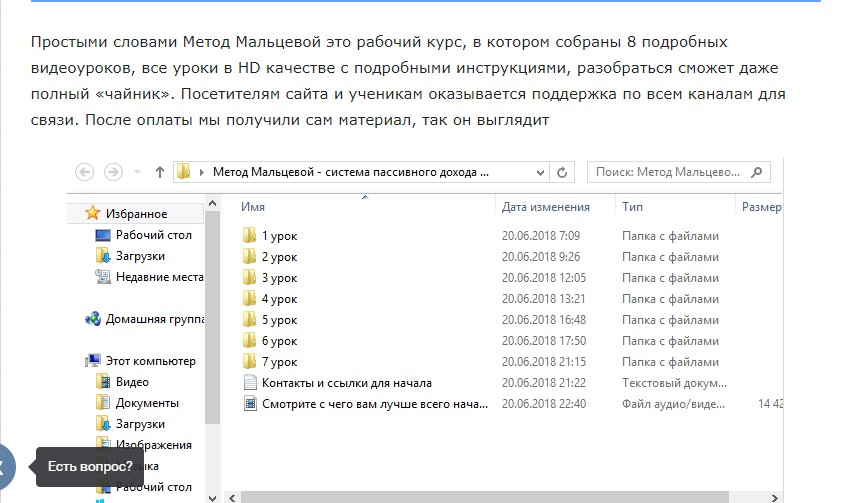Sort by the Тип column header
849x503 pixels.
point(632,207)
